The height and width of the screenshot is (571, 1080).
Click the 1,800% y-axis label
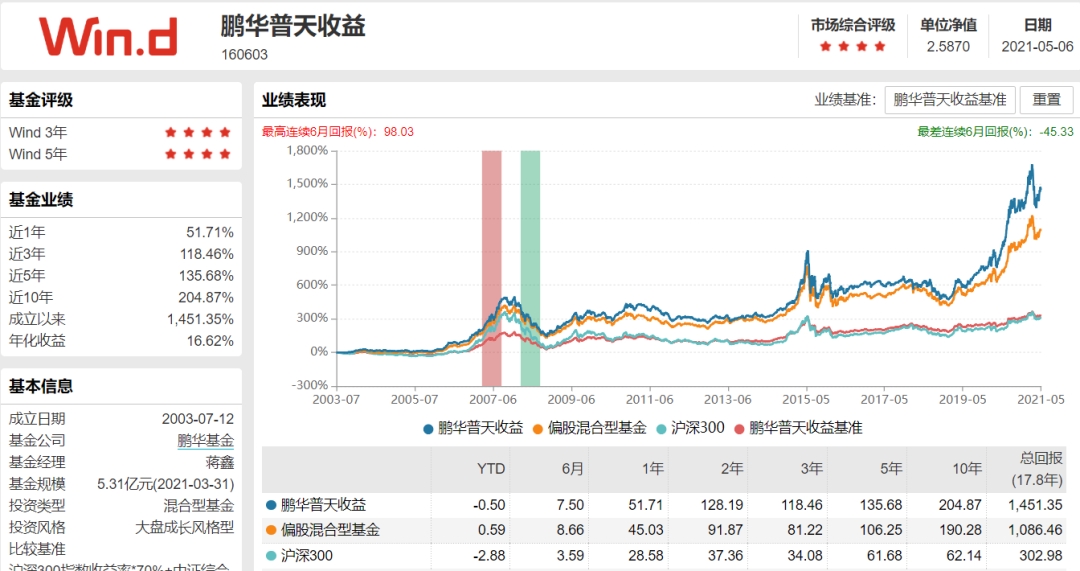coord(307,151)
